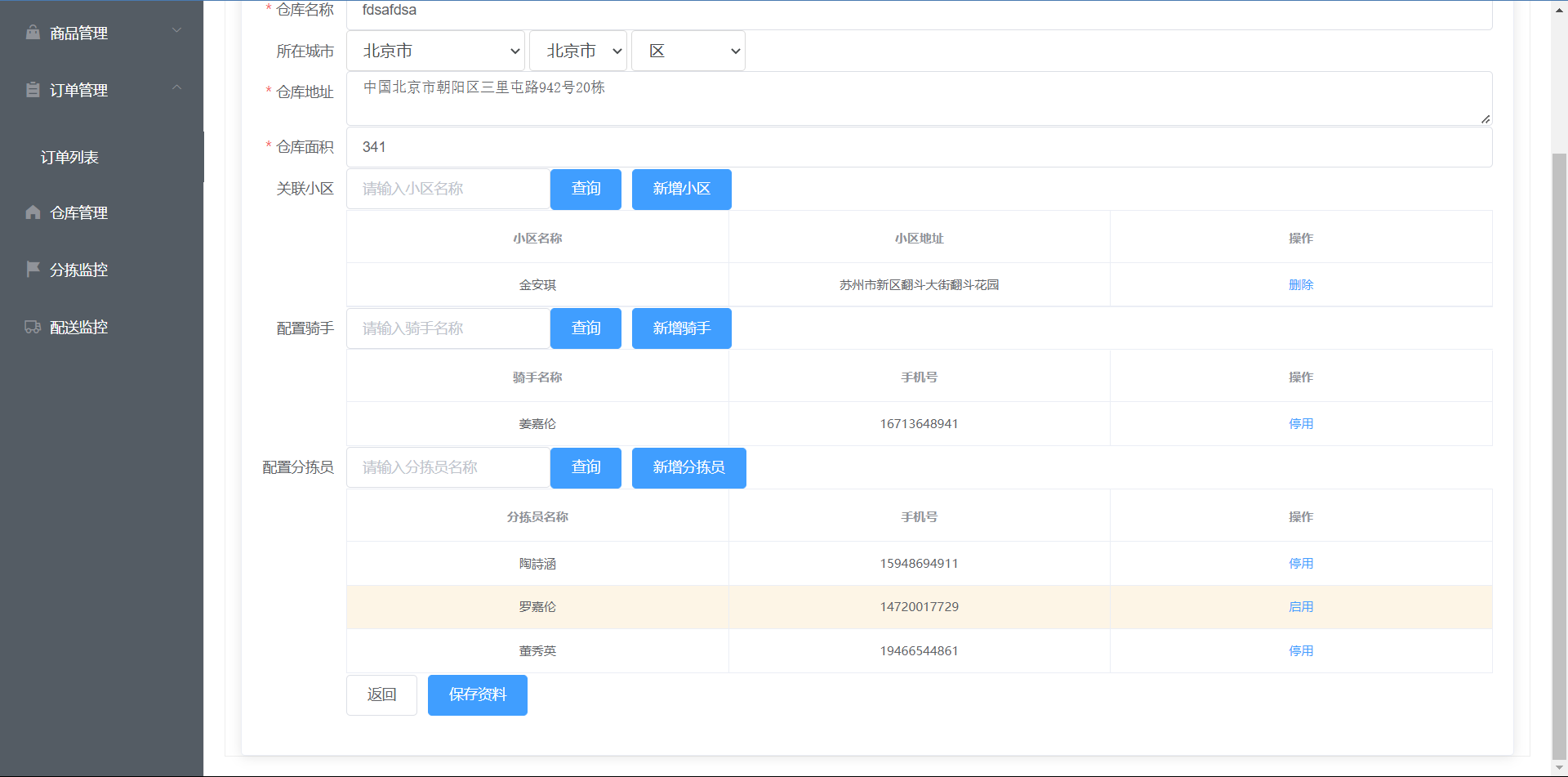This screenshot has width=1568, height=777.
Task: Click the 分拣员名称 column header
Action: (x=537, y=517)
